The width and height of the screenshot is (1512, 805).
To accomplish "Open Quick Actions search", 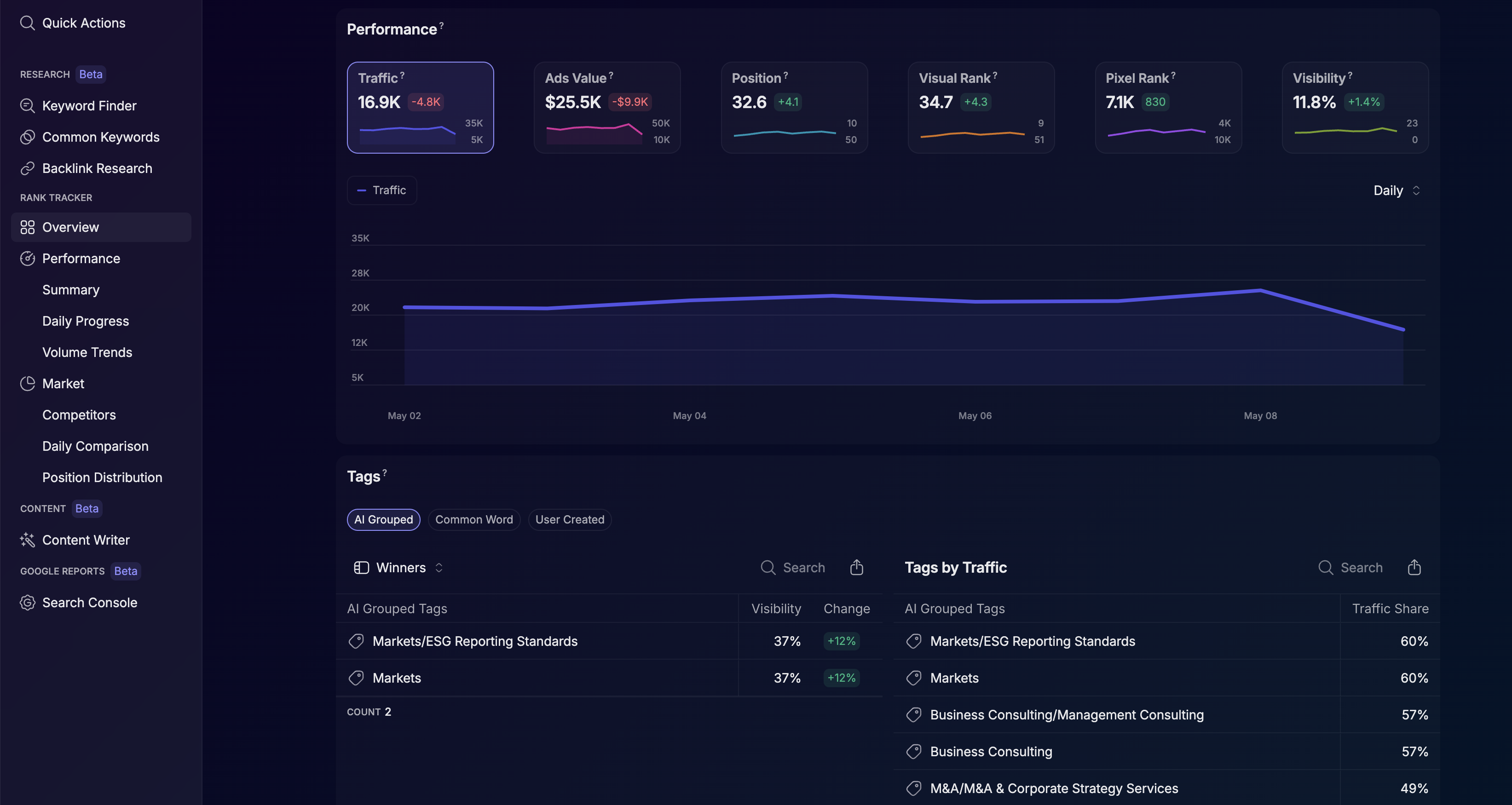I will click(x=72, y=23).
